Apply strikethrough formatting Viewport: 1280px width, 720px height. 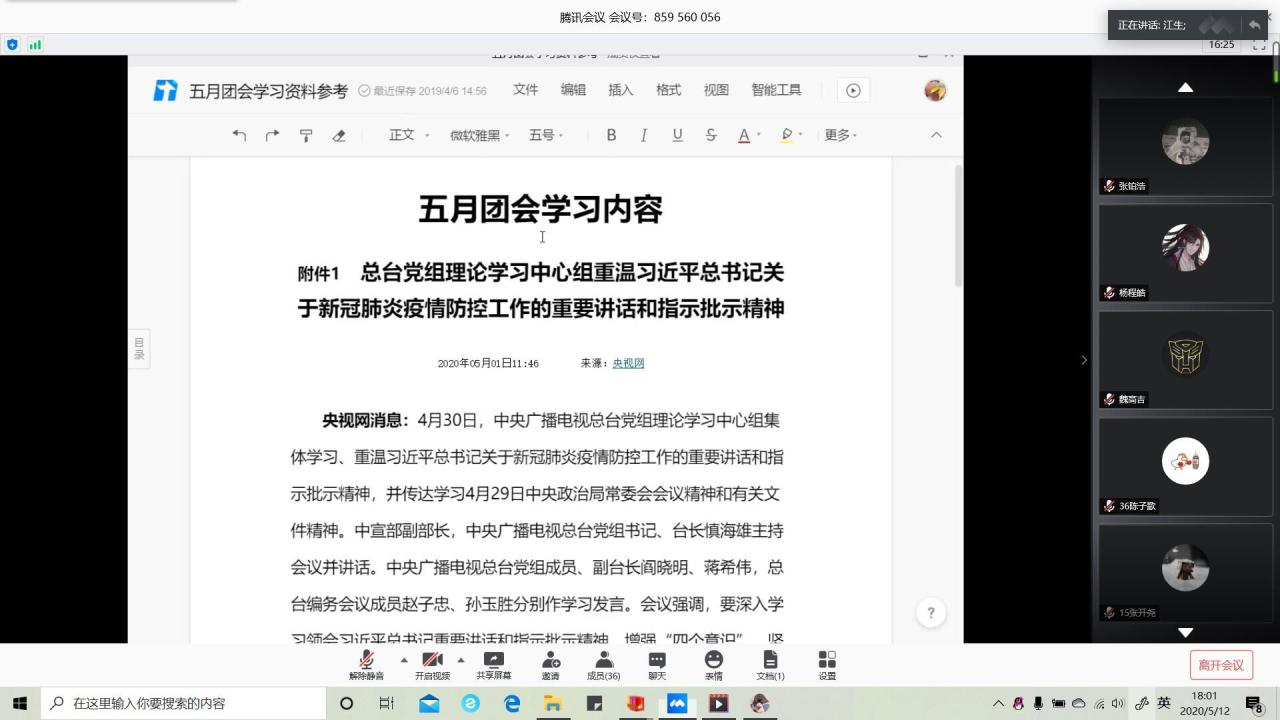click(711, 135)
